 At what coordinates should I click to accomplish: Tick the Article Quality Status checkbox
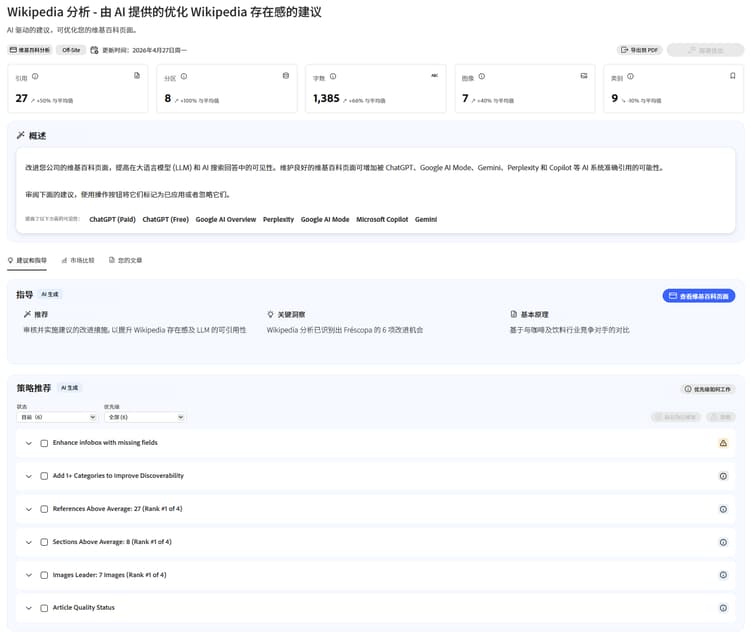(44, 608)
